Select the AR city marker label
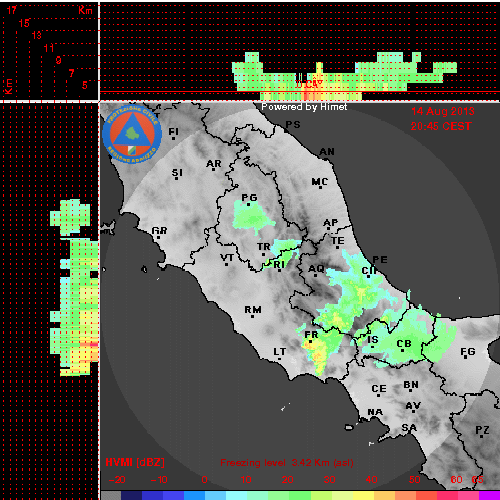The width and height of the screenshot is (500, 500). (x=213, y=164)
